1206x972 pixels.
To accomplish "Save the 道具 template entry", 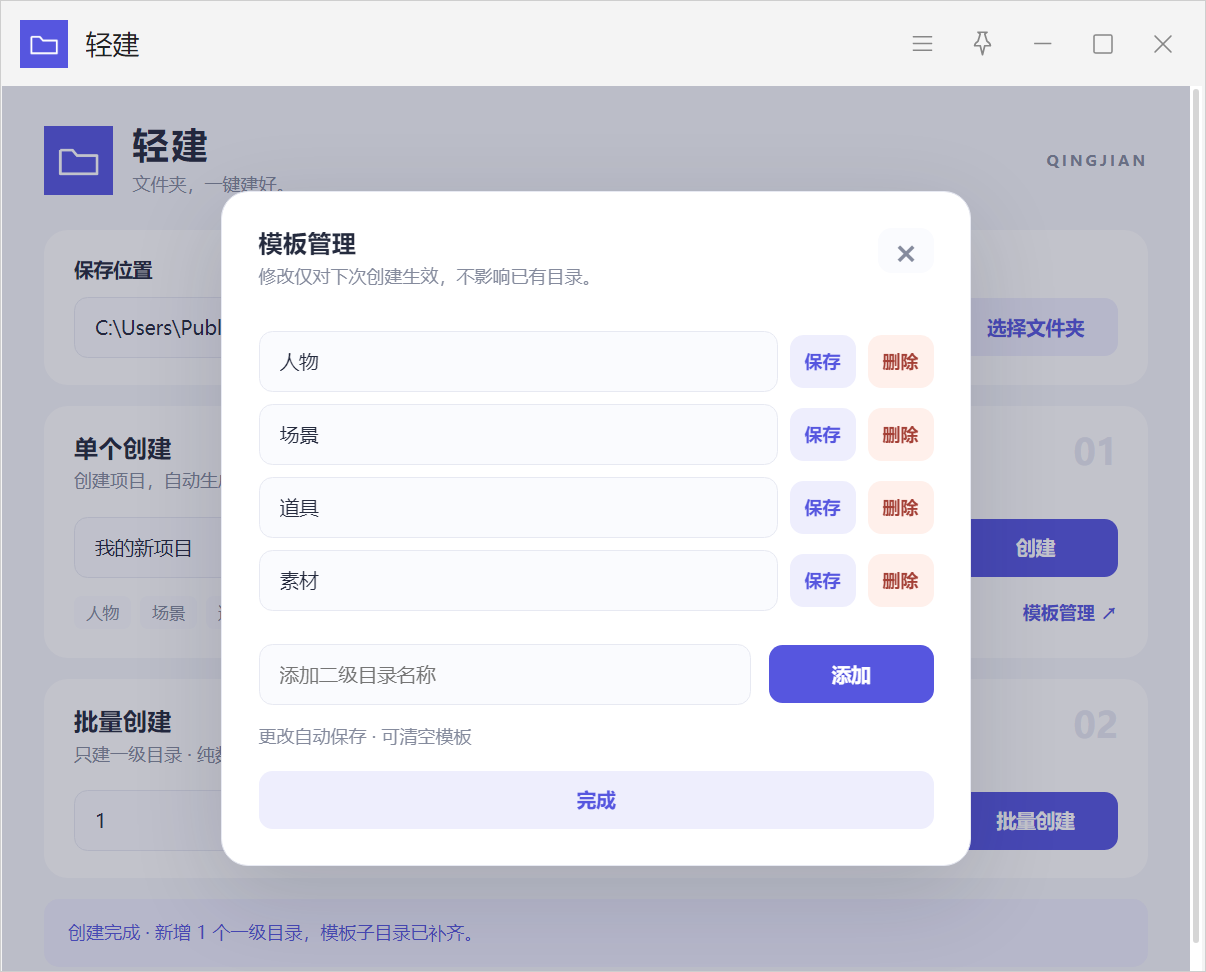I will (822, 507).
